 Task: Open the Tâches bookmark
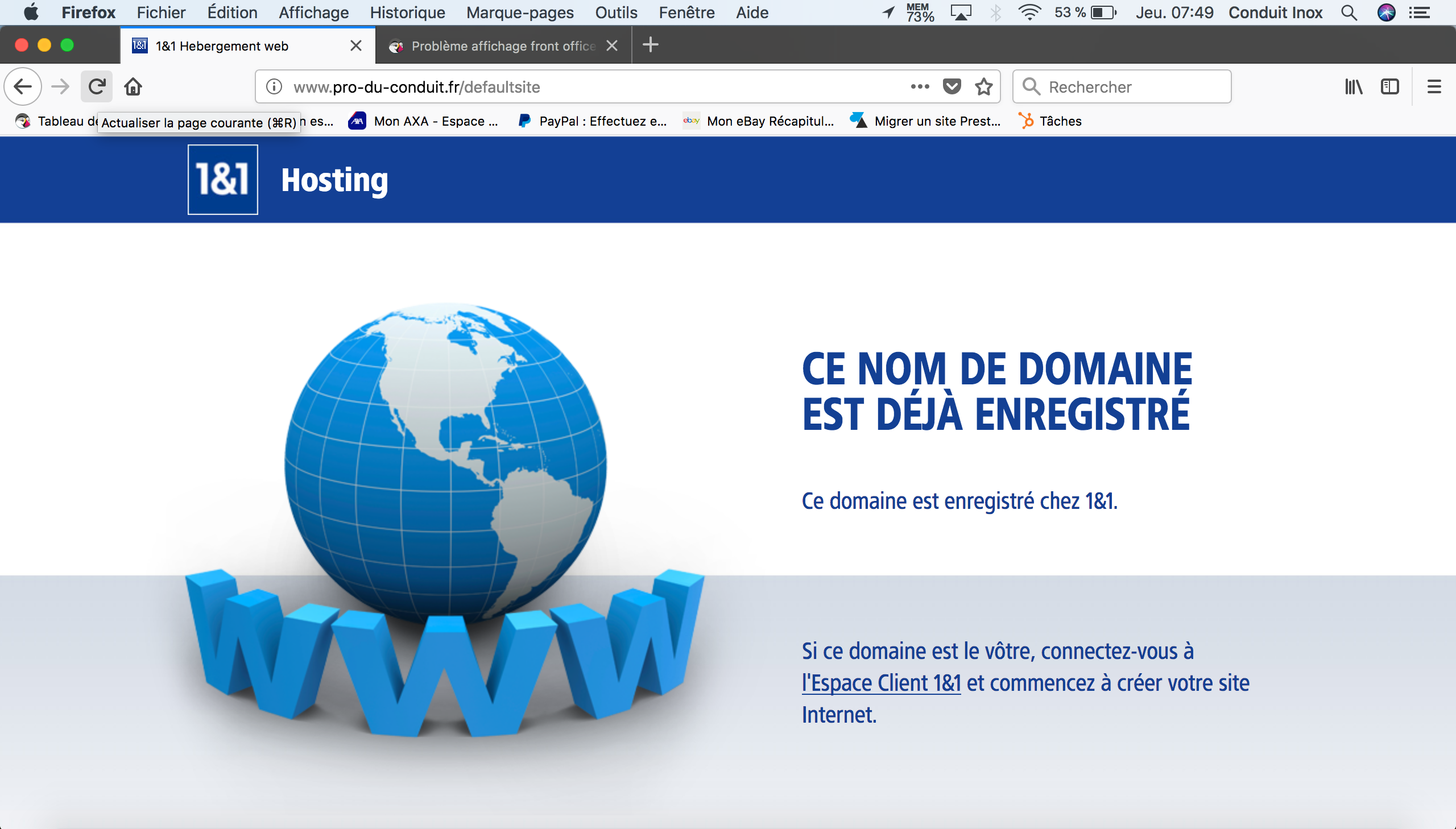click(x=1050, y=121)
